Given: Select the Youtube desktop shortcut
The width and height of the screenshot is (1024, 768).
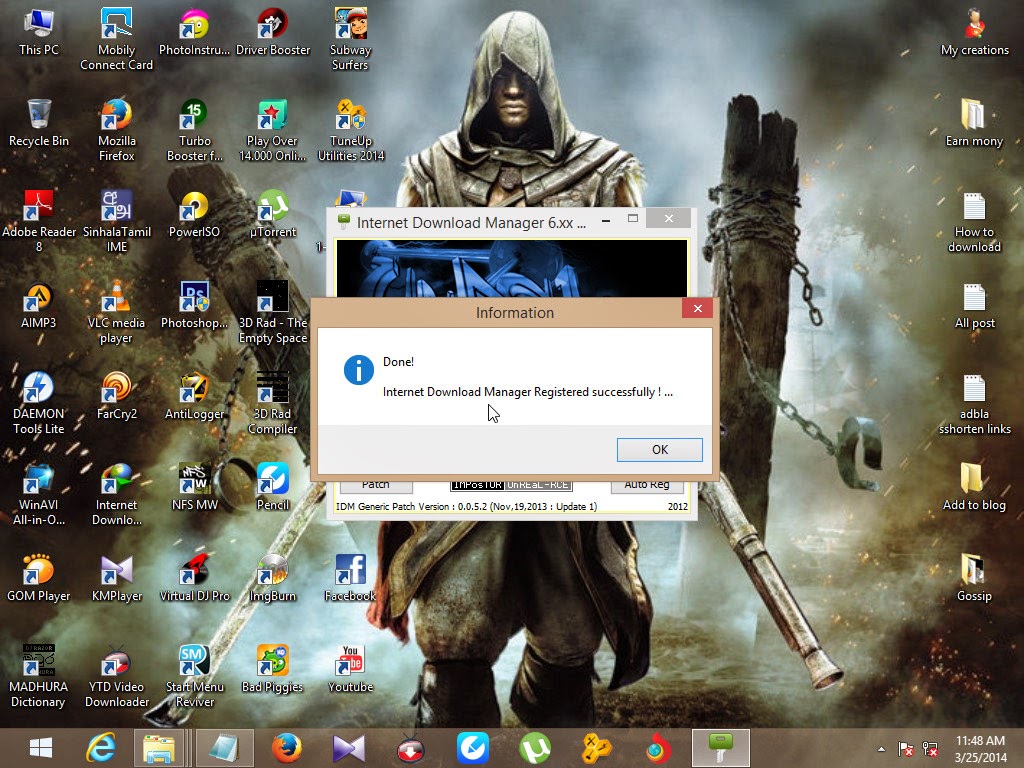Looking at the screenshot, I should (351, 668).
